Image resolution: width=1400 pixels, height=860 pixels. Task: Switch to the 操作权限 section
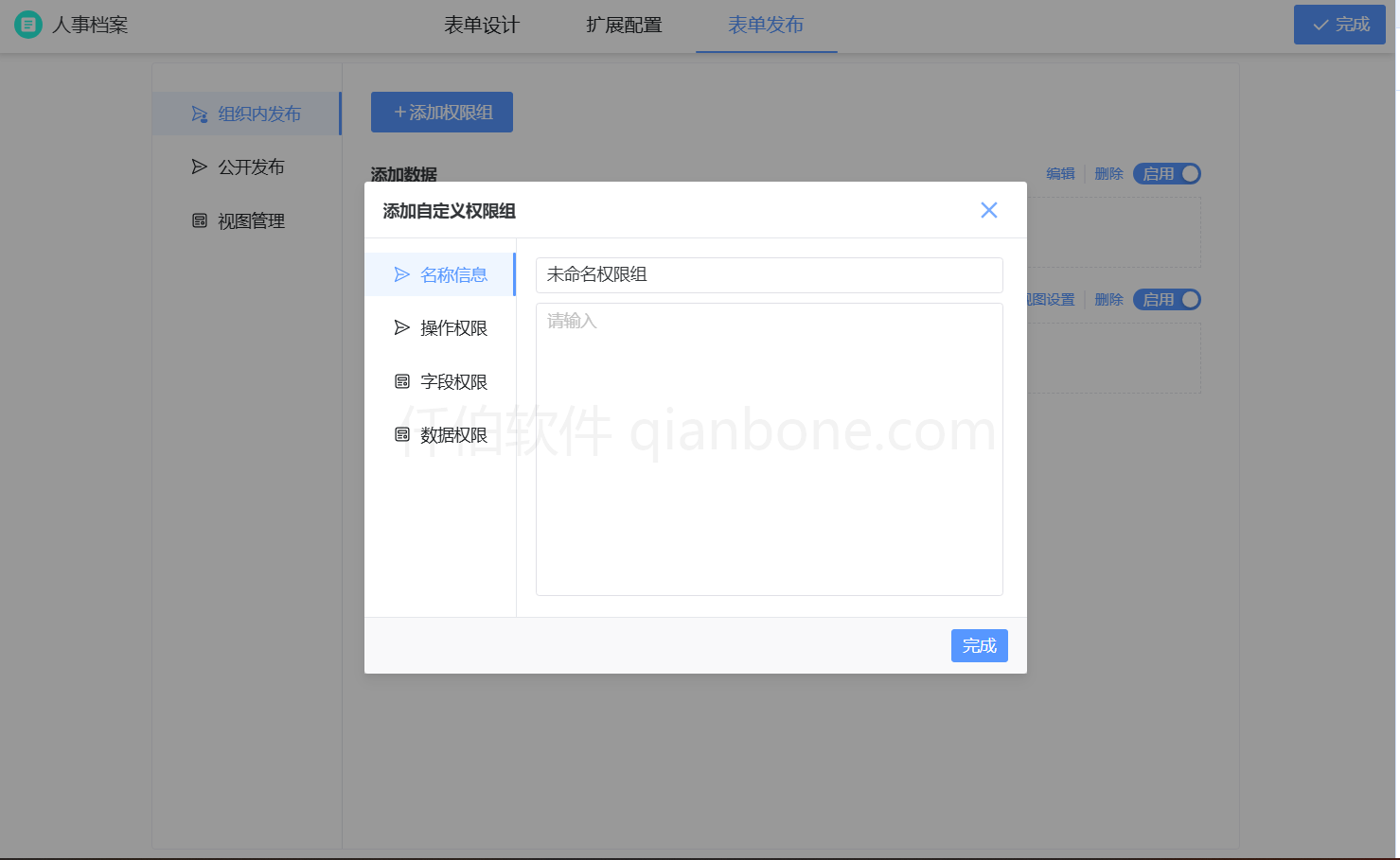(454, 327)
